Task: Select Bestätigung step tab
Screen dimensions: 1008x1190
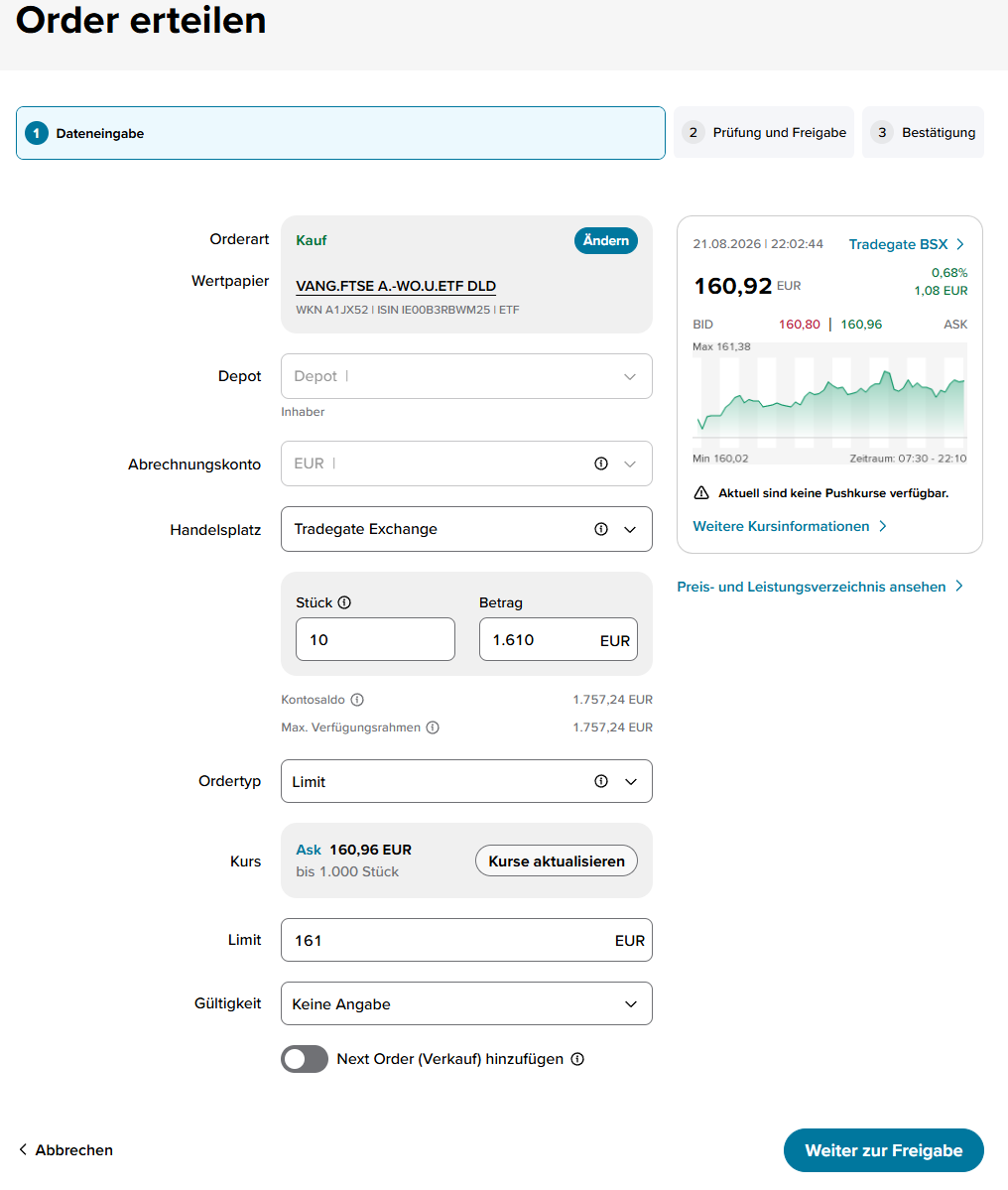Action: [x=923, y=132]
